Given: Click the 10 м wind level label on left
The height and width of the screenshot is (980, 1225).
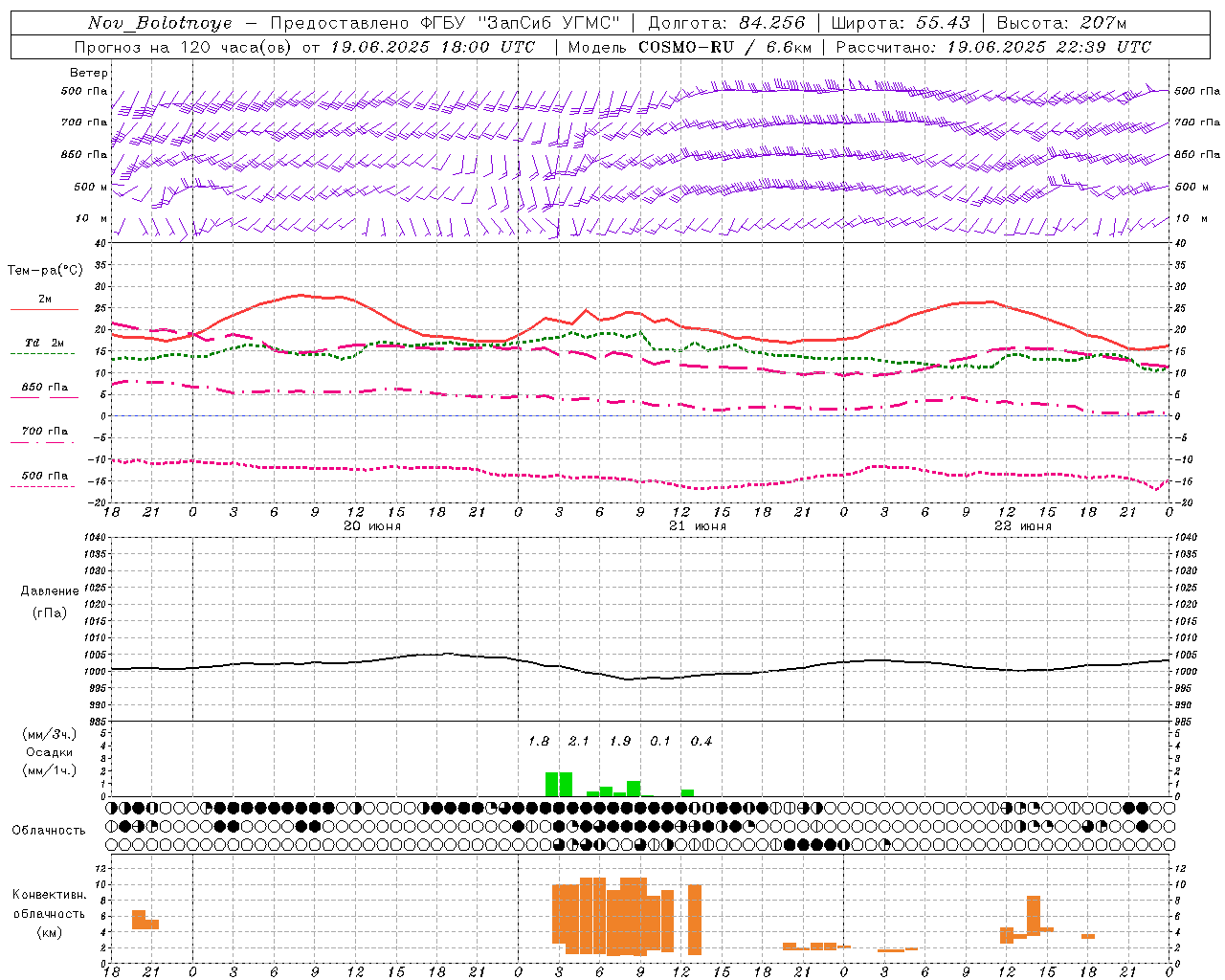Looking at the screenshot, I should point(92,219).
